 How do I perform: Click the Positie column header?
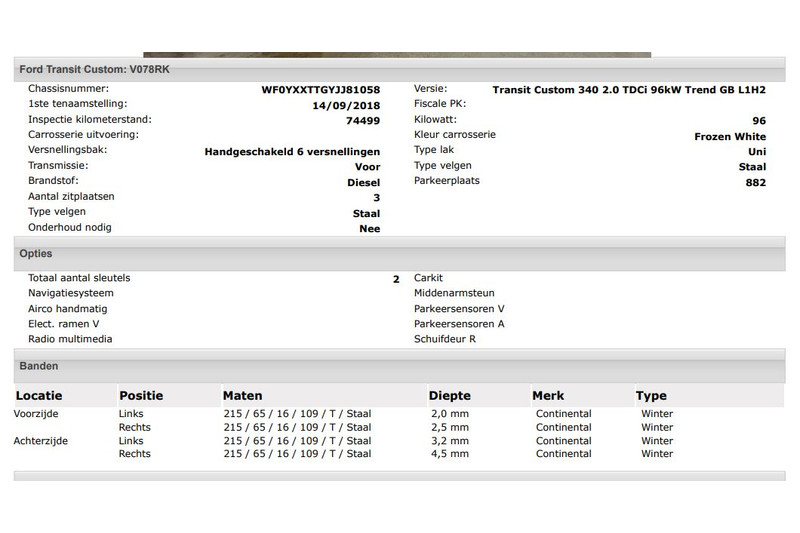141,396
